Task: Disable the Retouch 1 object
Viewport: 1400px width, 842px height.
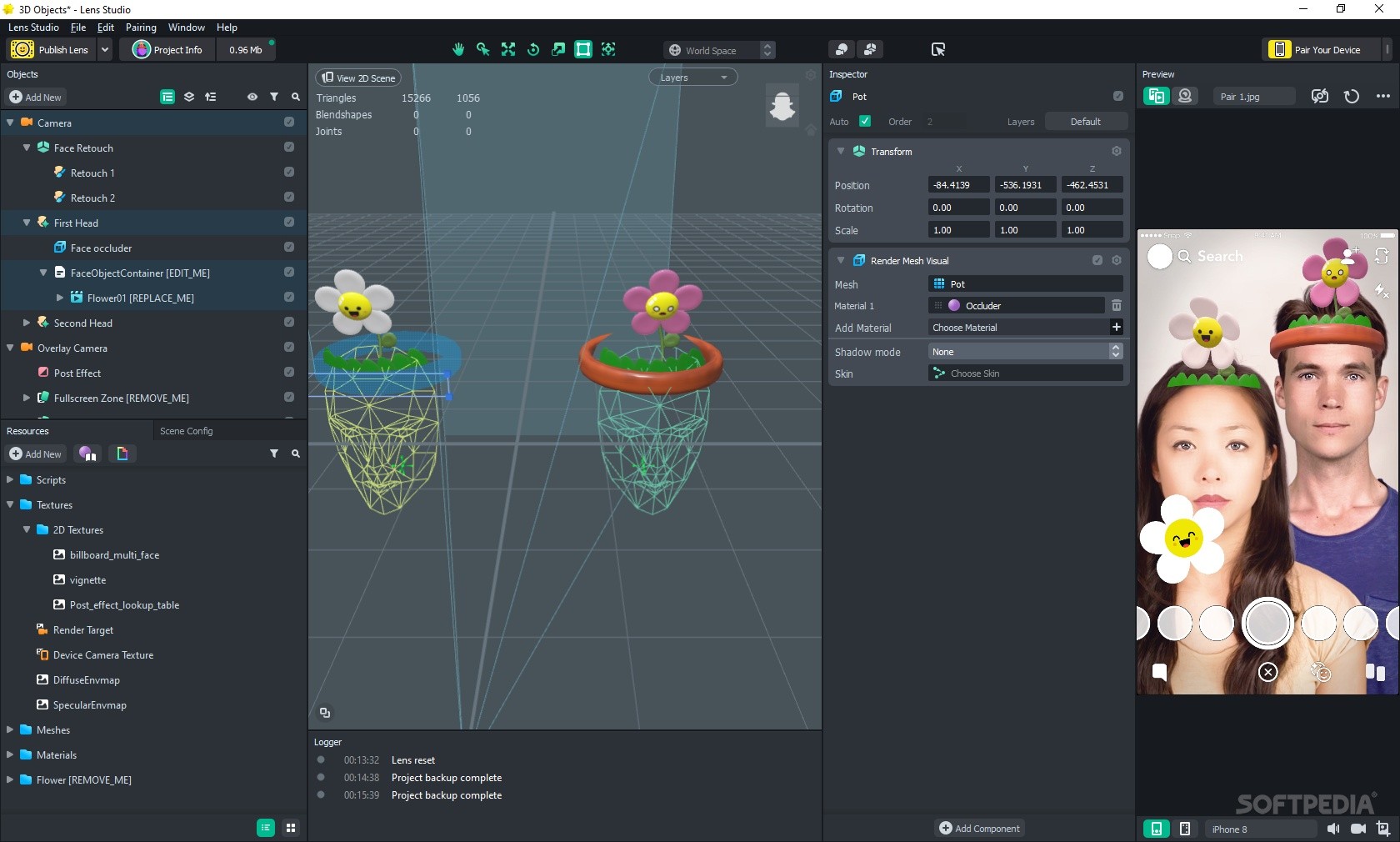Action: [289, 173]
